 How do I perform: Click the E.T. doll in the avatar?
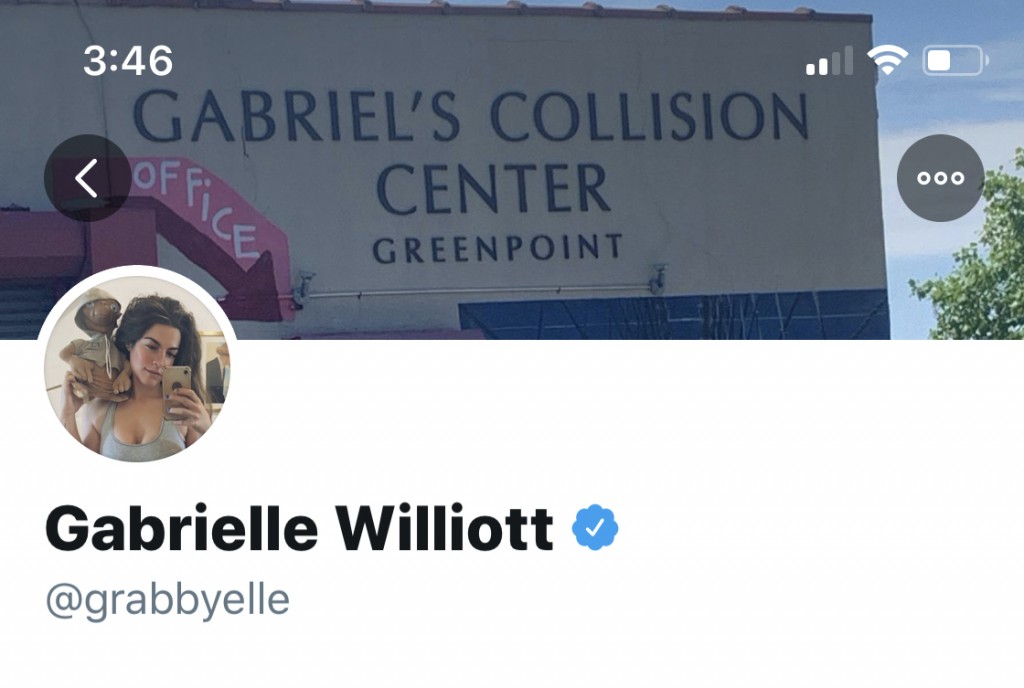coord(98,346)
